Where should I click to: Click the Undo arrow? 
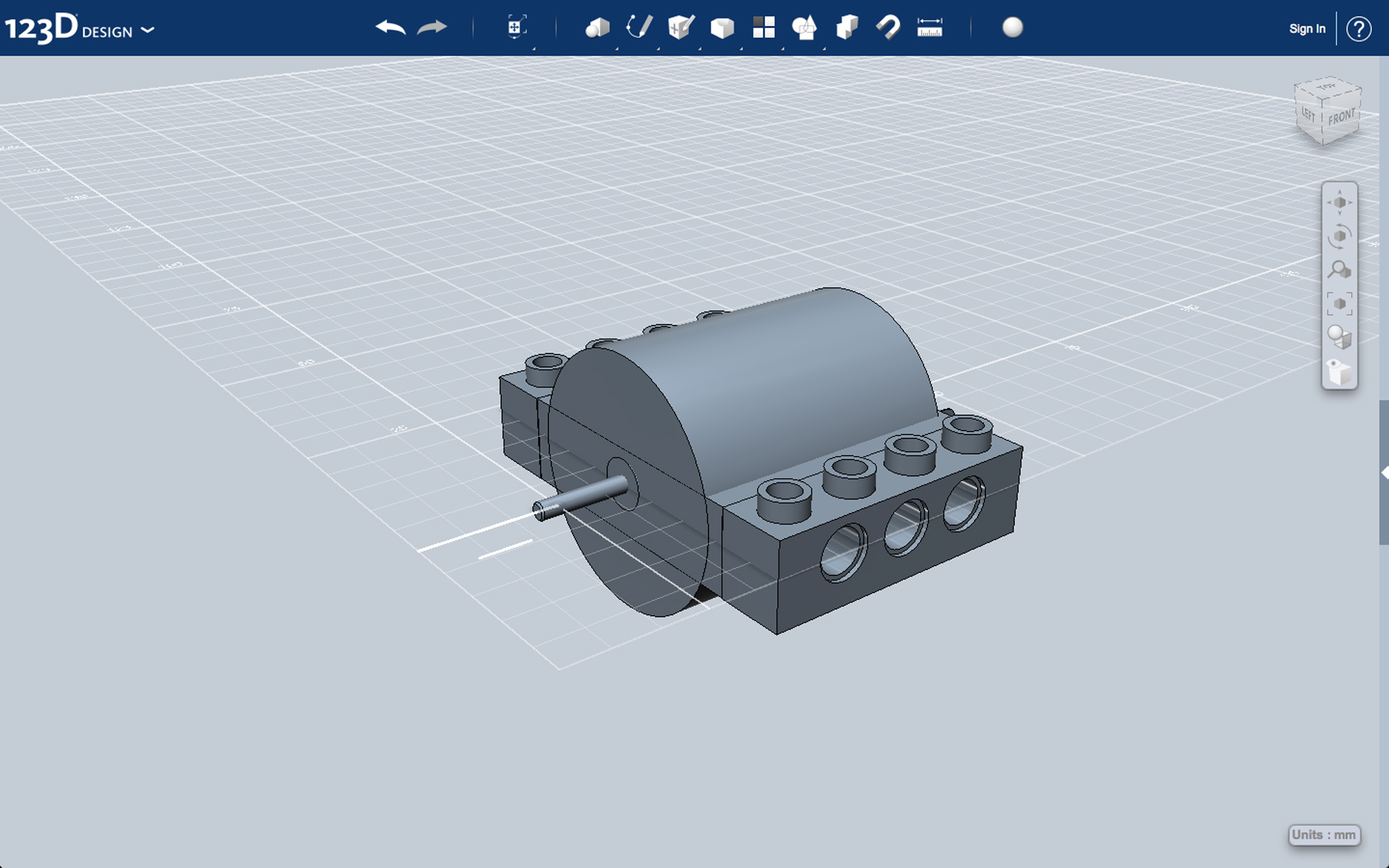(x=389, y=27)
